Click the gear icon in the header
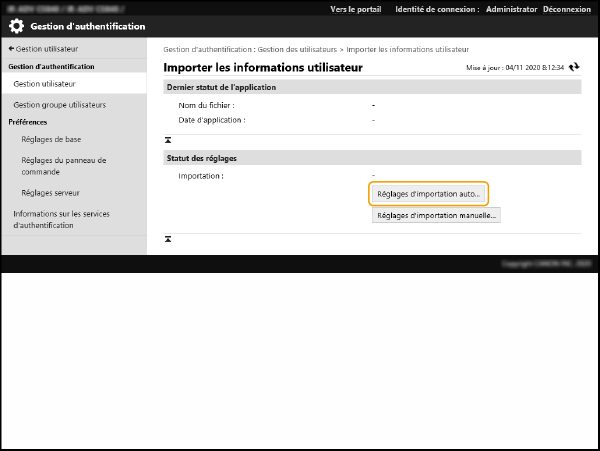600x451 pixels. click(x=16, y=26)
